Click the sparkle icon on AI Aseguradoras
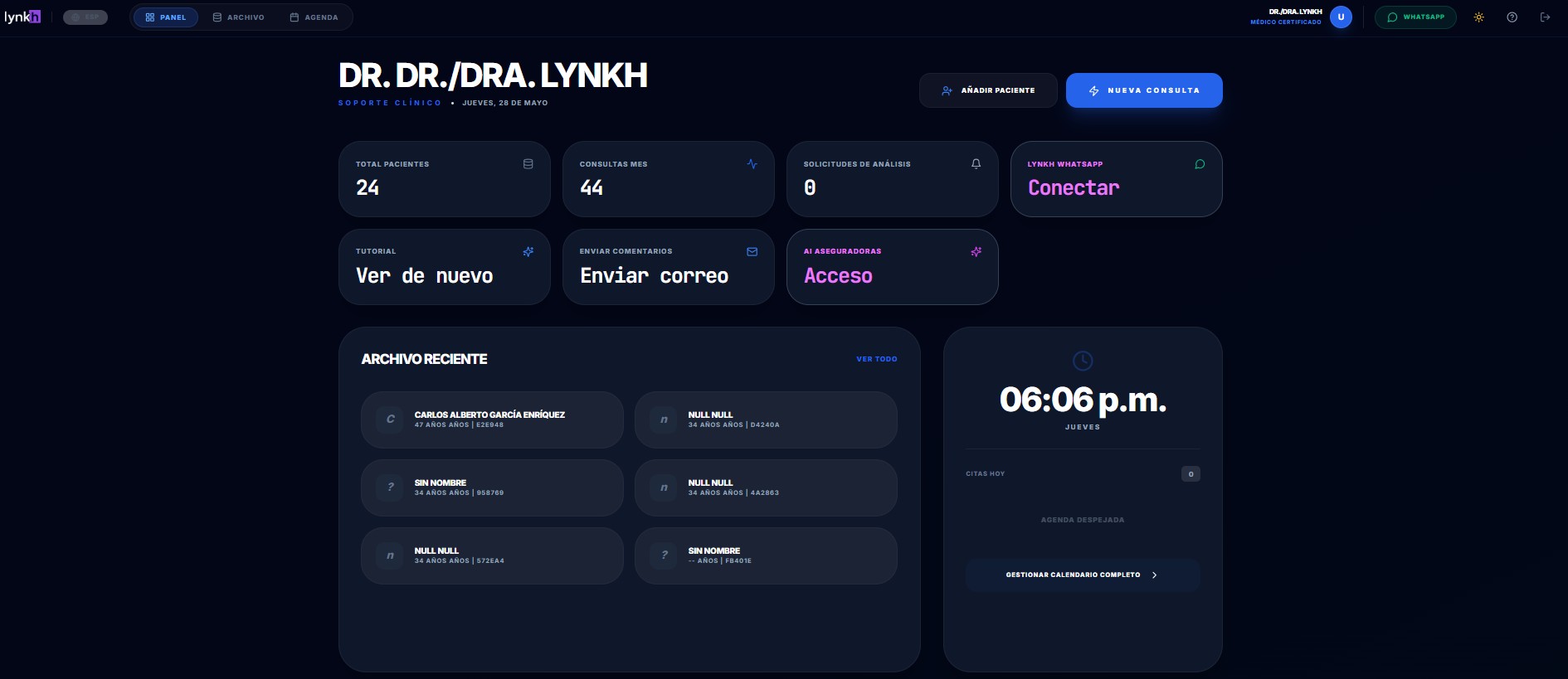Screen dimensions: 1568x679 point(976,252)
